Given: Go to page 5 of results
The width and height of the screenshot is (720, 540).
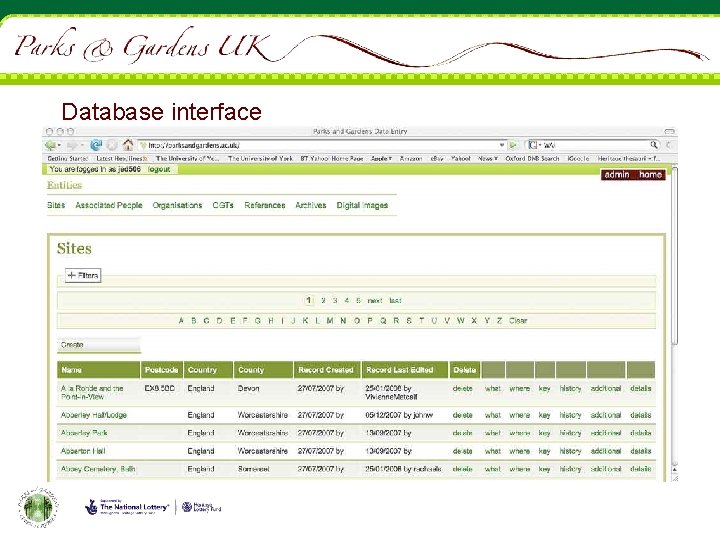Looking at the screenshot, I should [x=359, y=301].
